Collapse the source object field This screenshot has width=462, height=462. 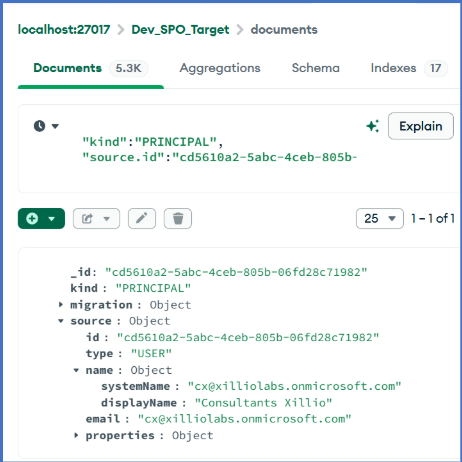61,321
